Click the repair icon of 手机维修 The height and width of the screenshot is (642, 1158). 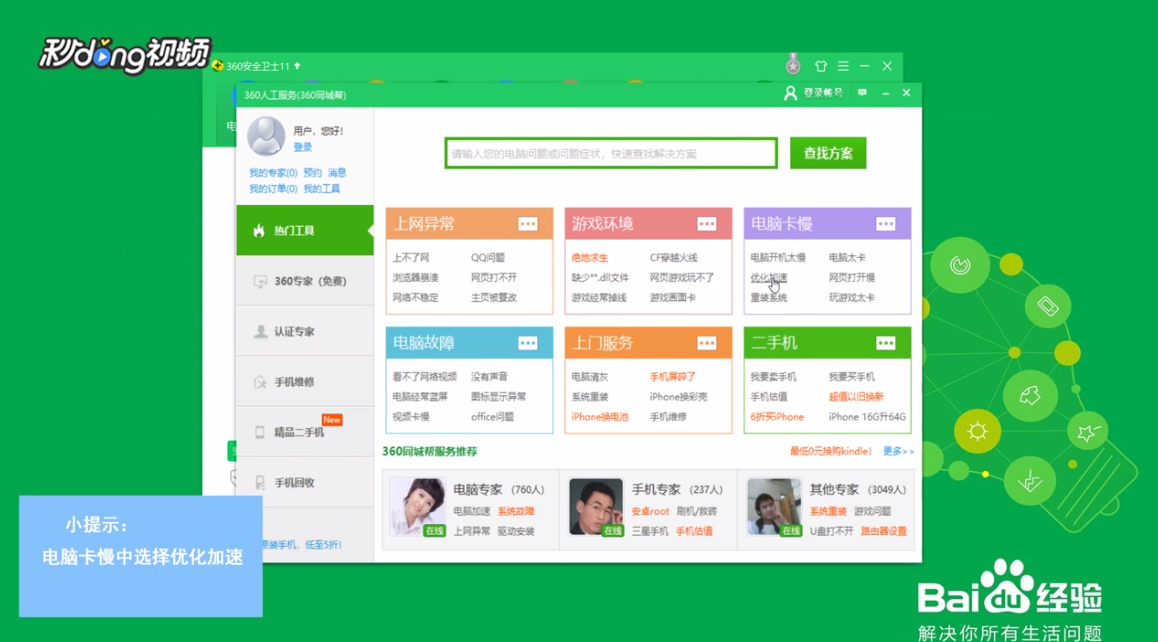coord(260,382)
